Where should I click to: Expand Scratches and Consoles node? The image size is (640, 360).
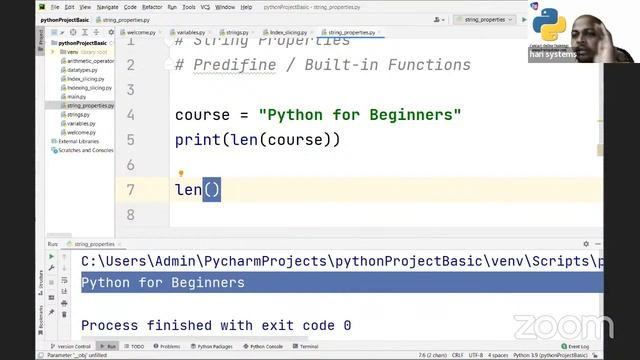pos(82,150)
